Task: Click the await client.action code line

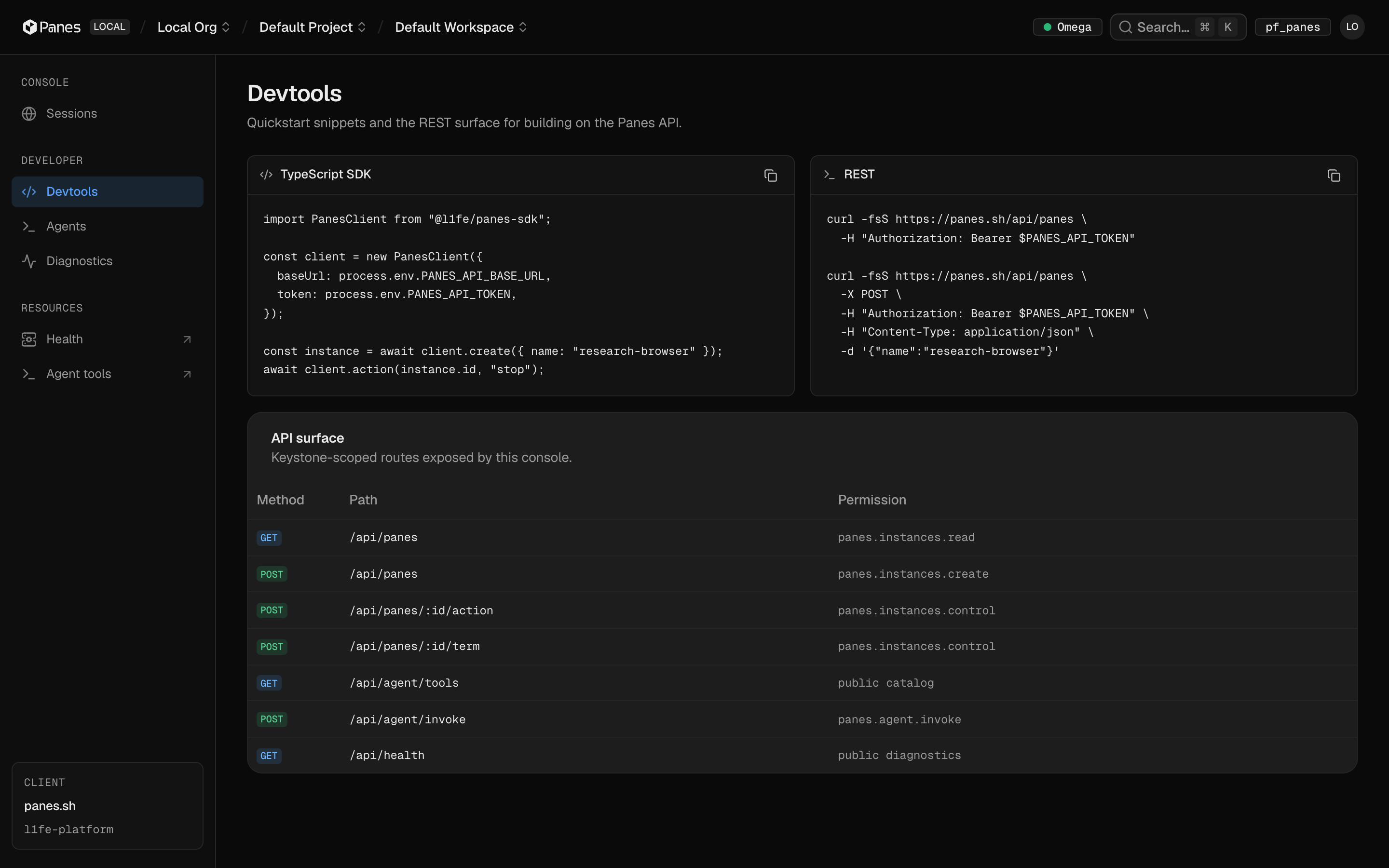Action: tap(404, 370)
